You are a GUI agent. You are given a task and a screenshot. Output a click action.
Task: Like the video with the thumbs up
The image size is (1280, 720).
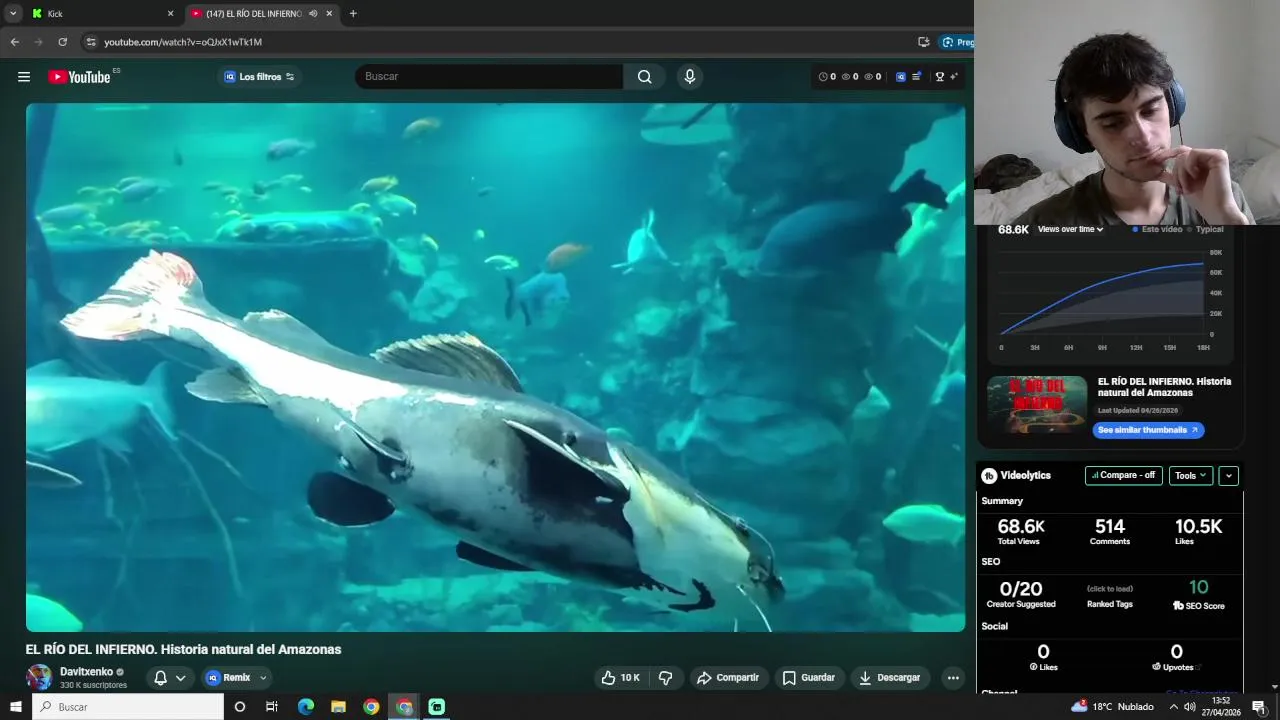coord(620,678)
